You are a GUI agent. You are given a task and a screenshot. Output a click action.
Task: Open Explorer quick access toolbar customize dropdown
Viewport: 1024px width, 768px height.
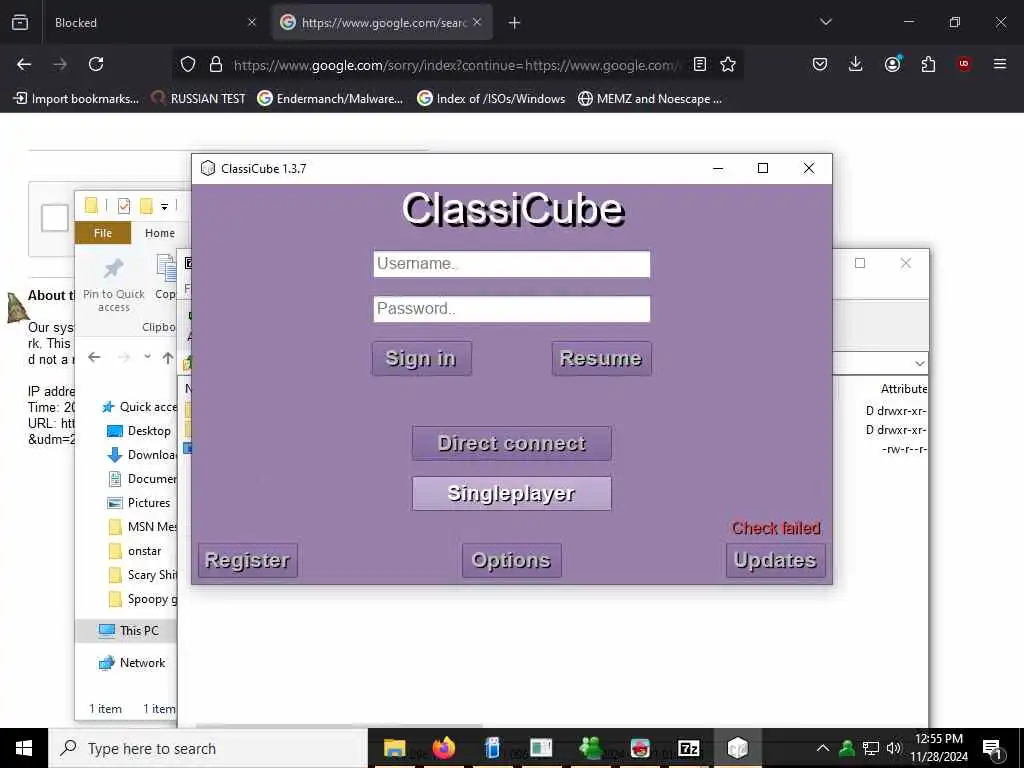point(165,206)
